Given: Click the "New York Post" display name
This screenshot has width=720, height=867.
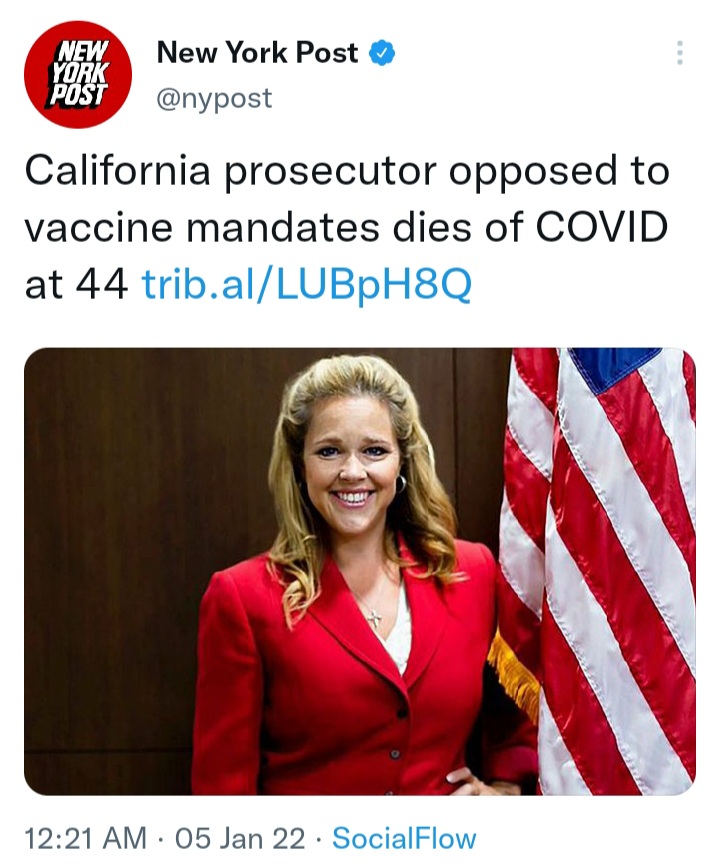Looking at the screenshot, I should click(x=257, y=54).
